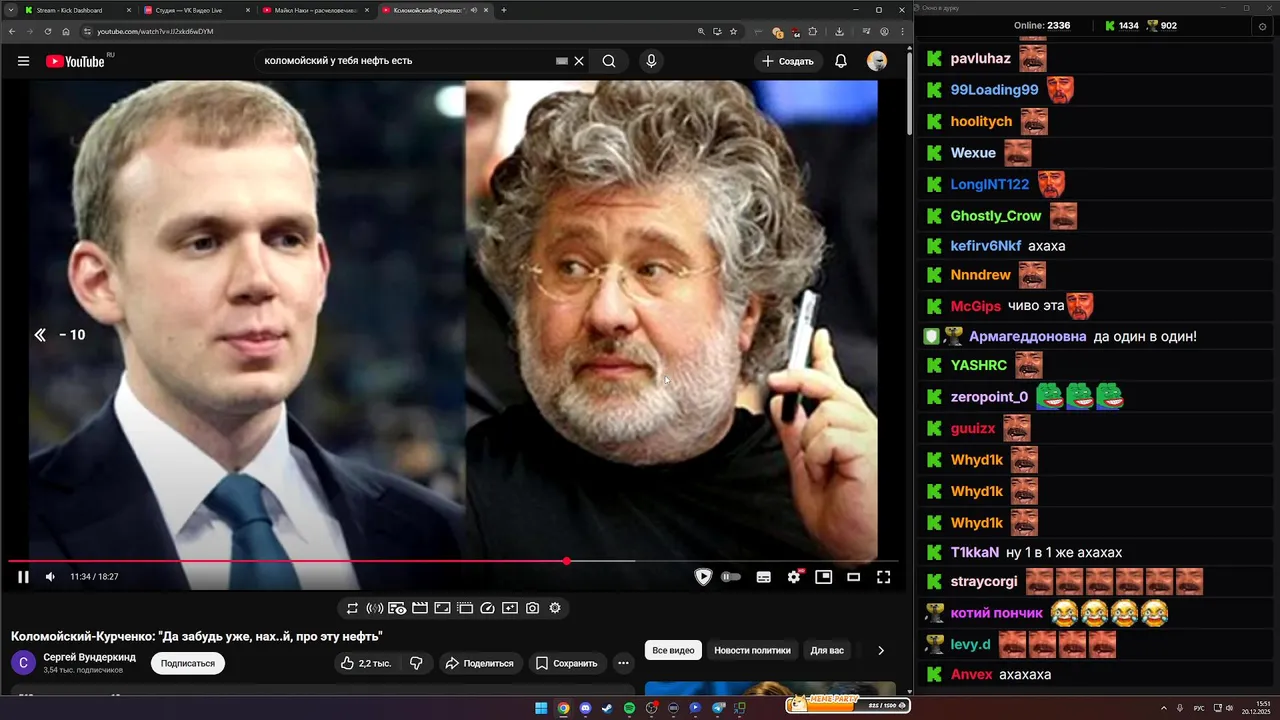Switch to Stream - Kick Dashboard tab
Screen dimensions: 1280x720
pos(77,10)
